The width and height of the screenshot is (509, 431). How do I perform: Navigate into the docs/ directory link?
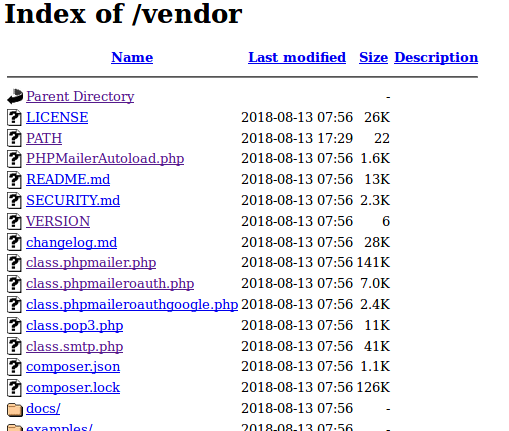click(43, 409)
